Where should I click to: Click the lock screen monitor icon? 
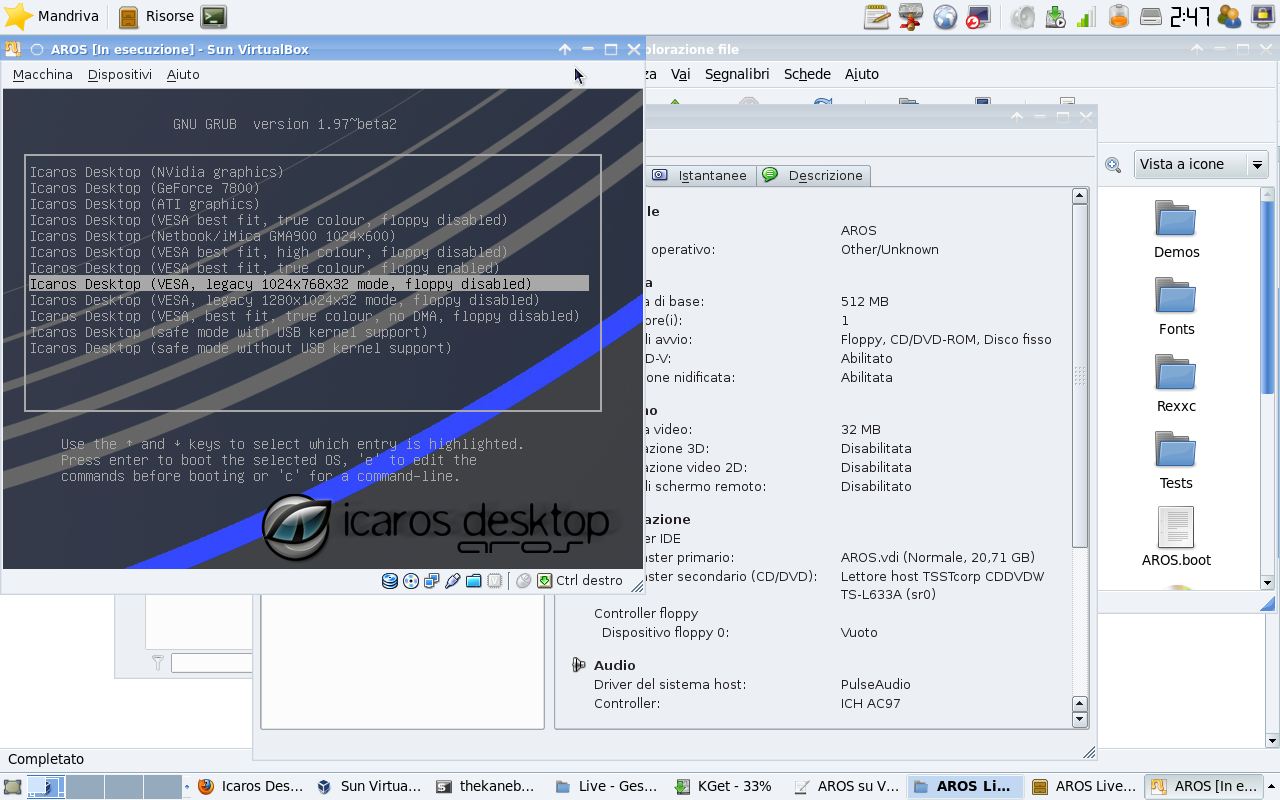click(1262, 16)
